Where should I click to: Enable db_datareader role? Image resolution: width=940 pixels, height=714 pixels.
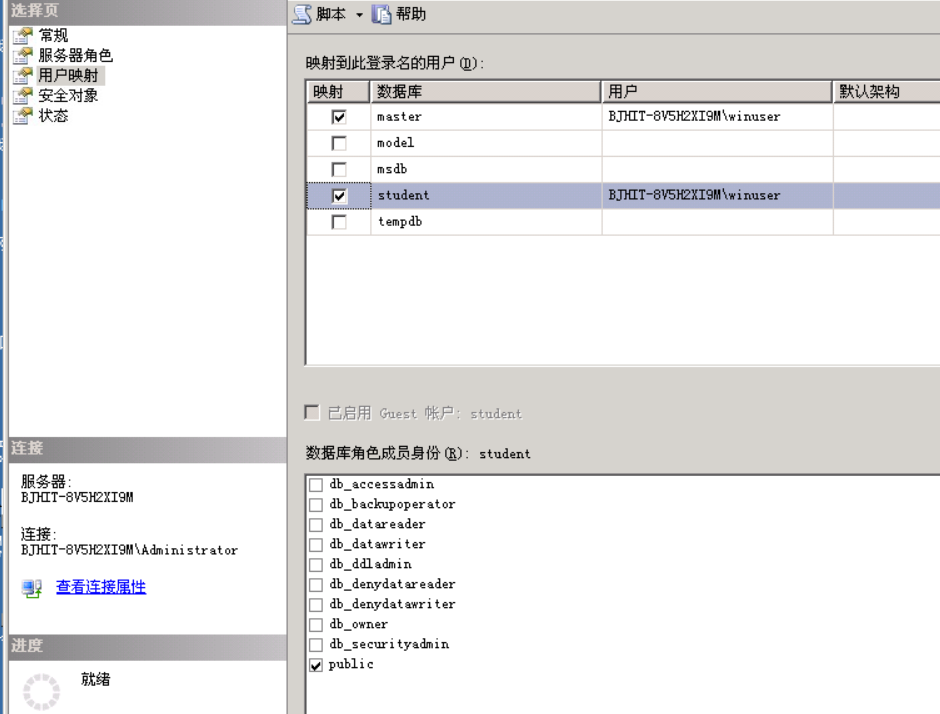pos(316,525)
